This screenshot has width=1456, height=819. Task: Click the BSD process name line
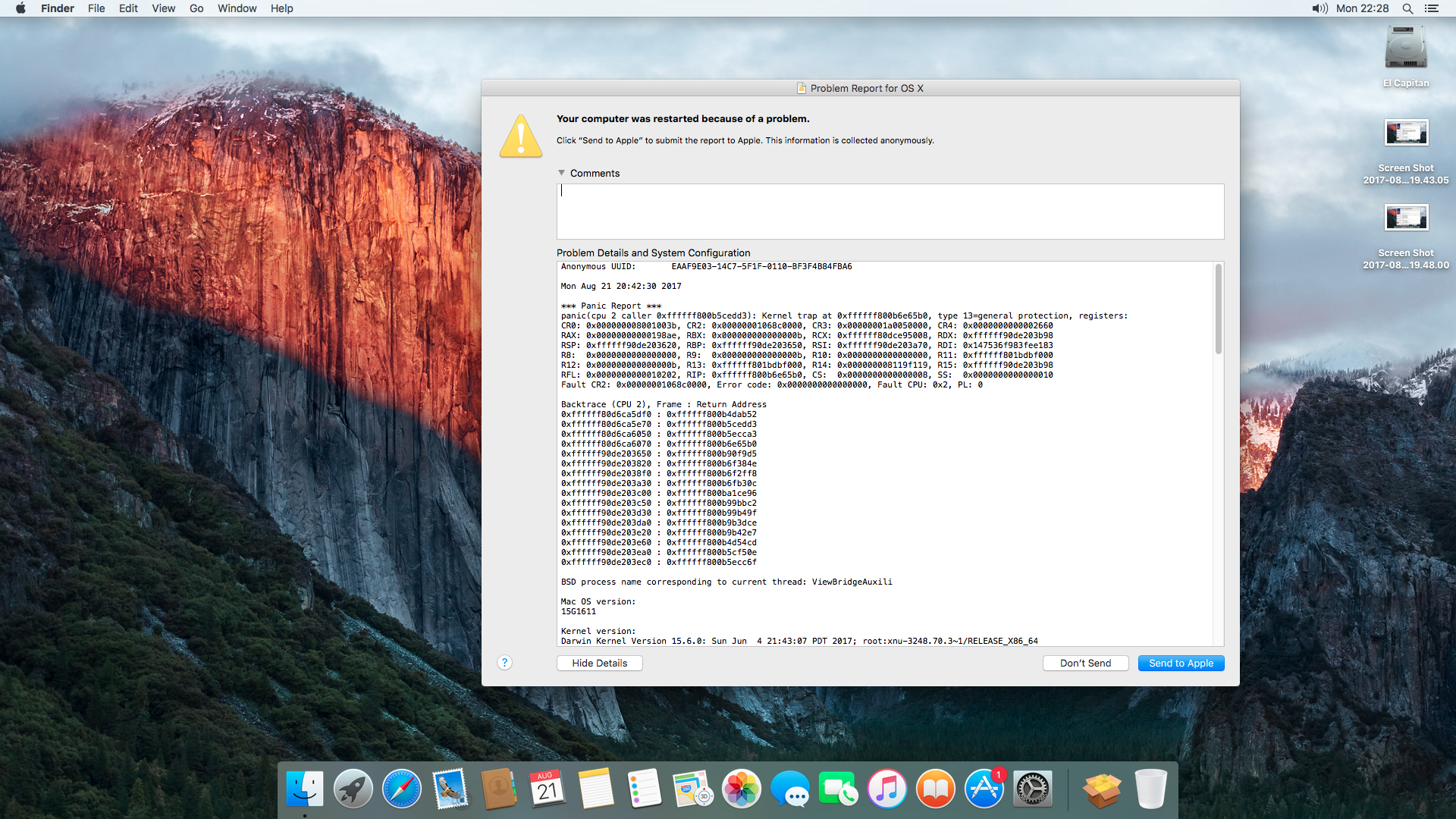[726, 582]
